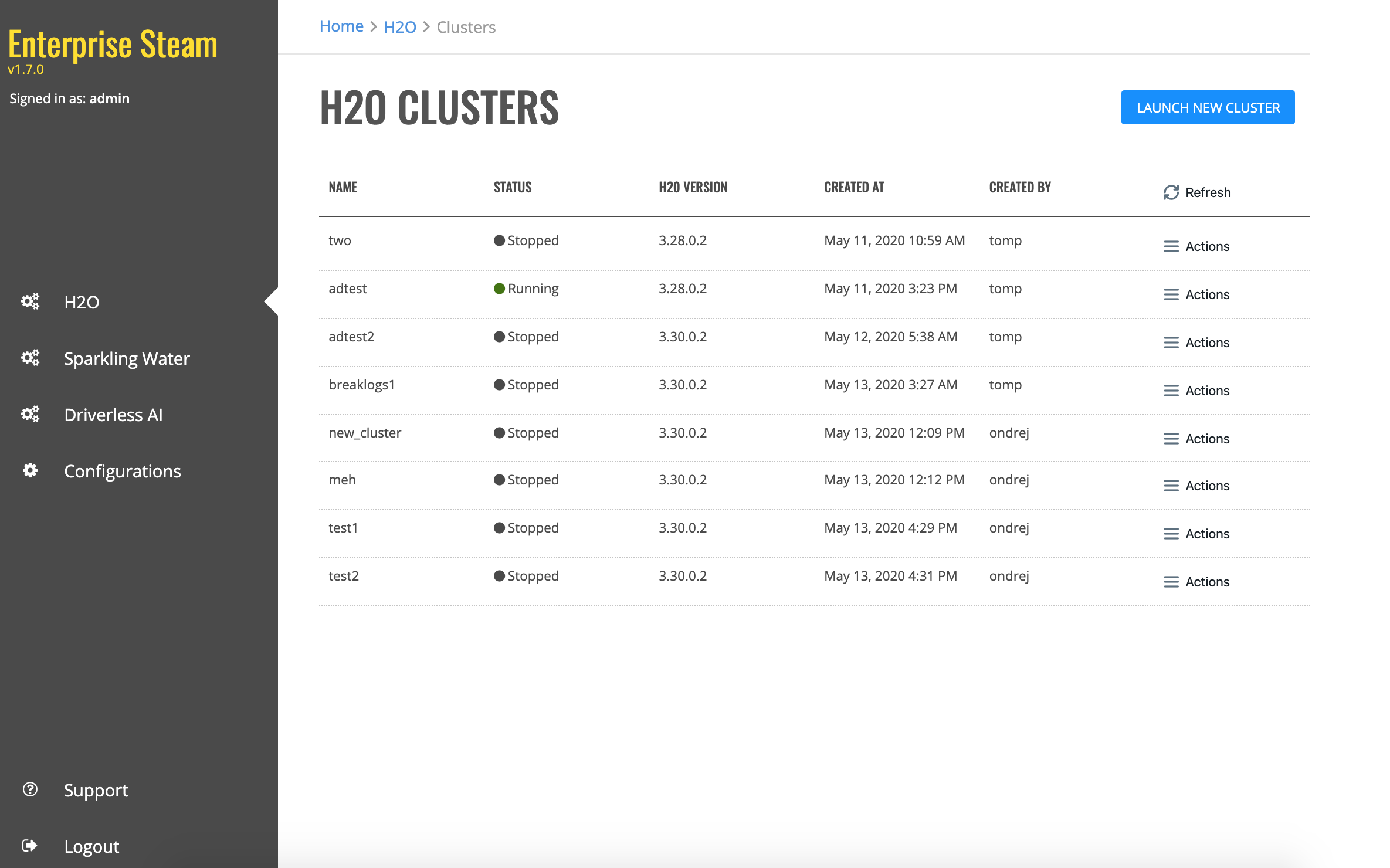Screen dimensions: 1390x868
Task: Click the Enterprise Steam logo title
Action: pos(113,45)
